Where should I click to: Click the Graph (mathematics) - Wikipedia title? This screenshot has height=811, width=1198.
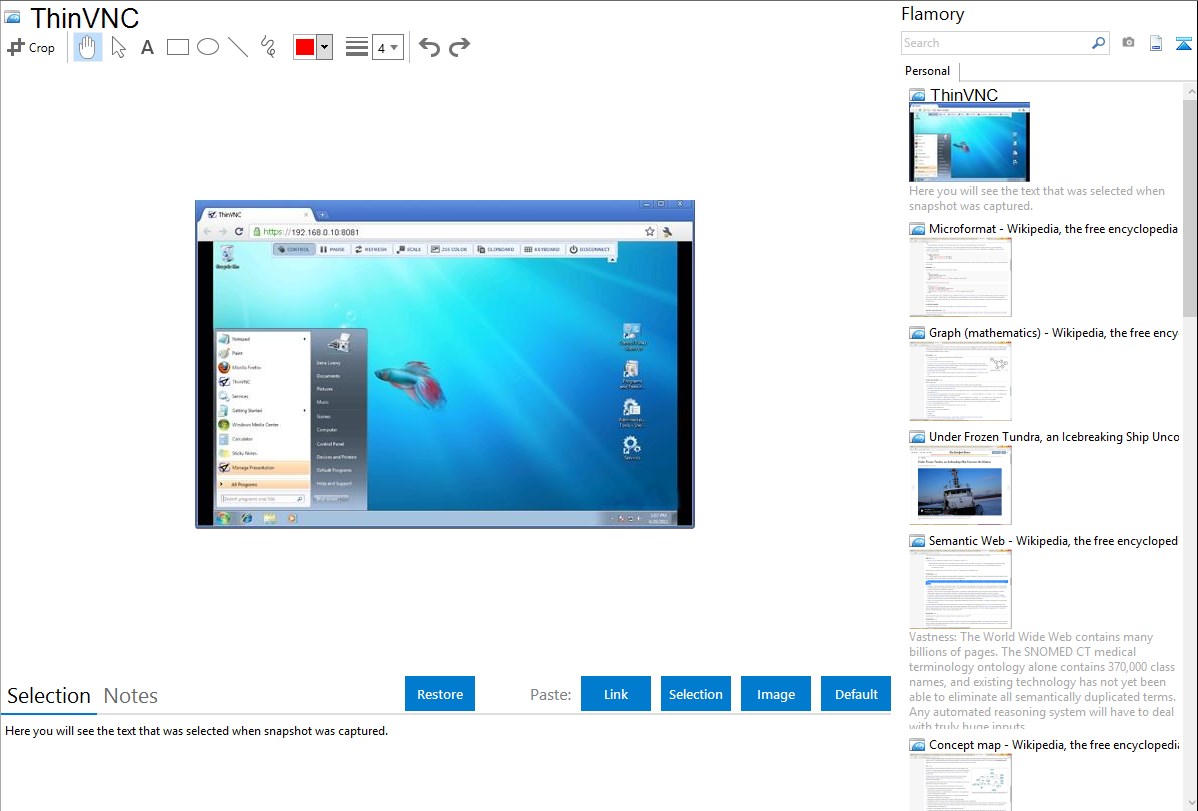[x=1053, y=333]
